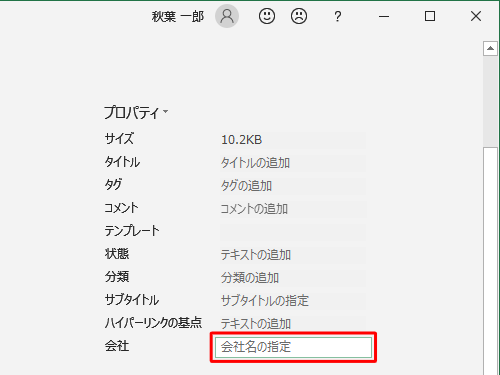Click the user name 秋葉 一郎

(x=178, y=16)
